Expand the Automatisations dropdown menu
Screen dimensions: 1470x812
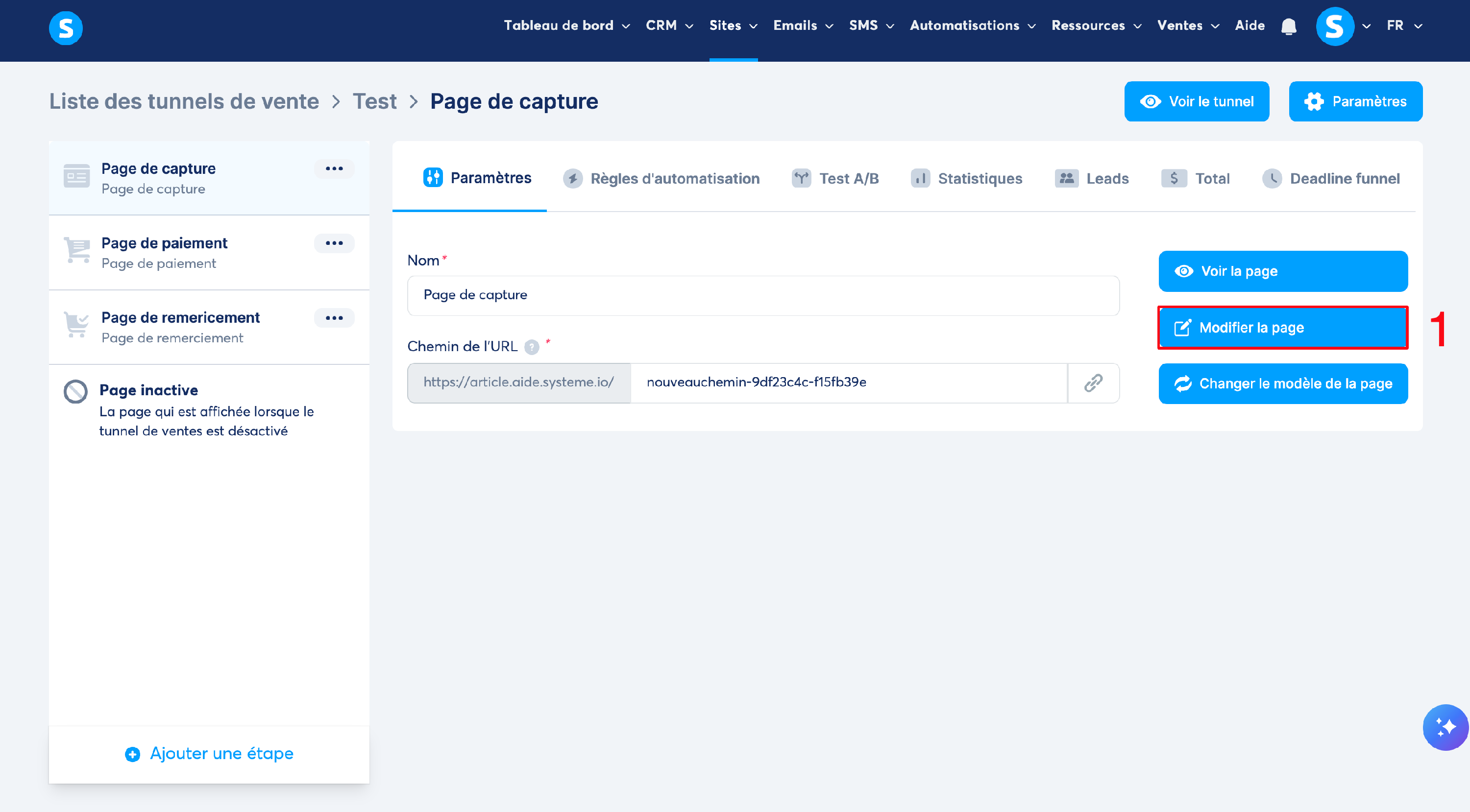click(972, 25)
